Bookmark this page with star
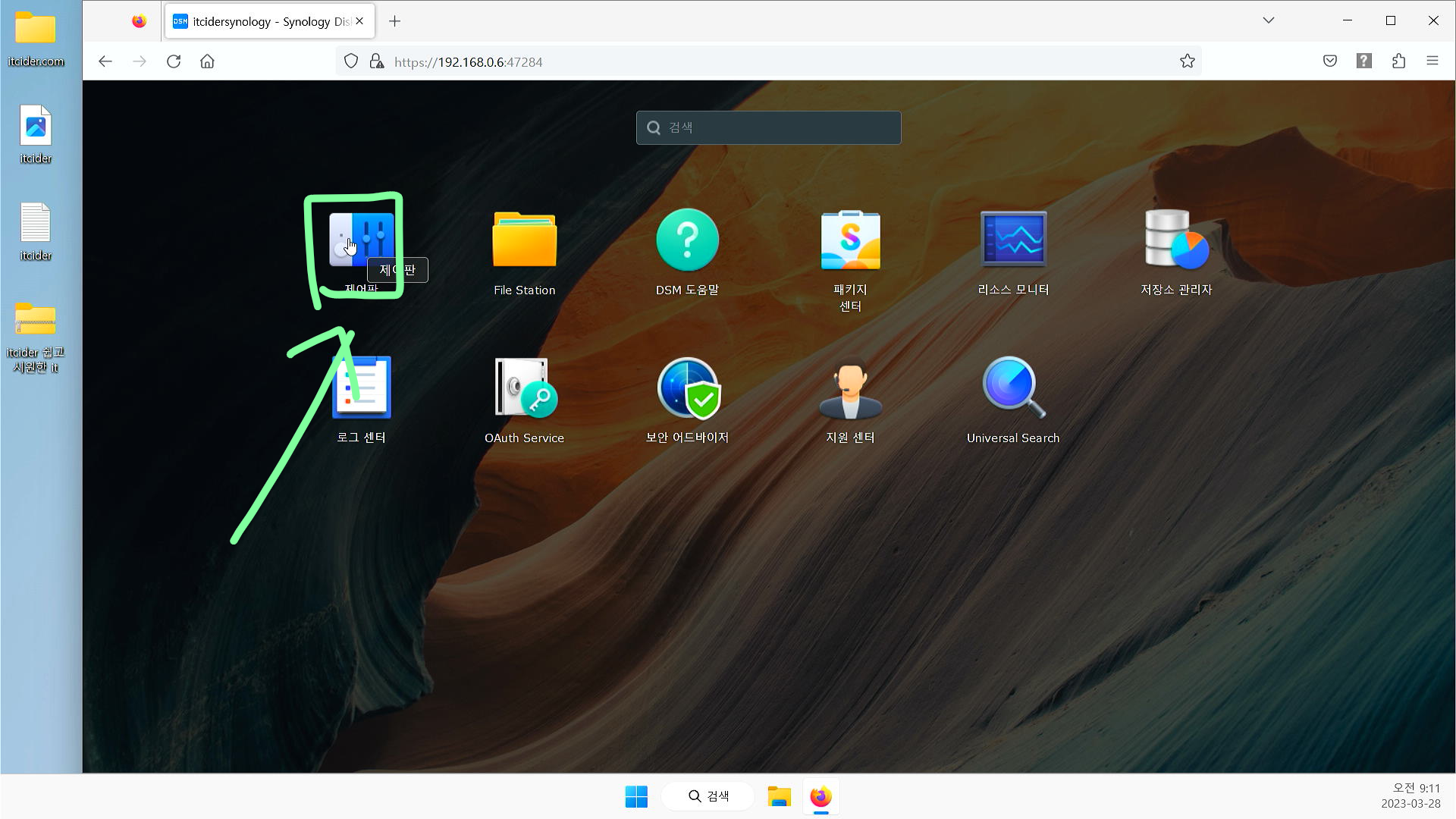 (x=1187, y=61)
